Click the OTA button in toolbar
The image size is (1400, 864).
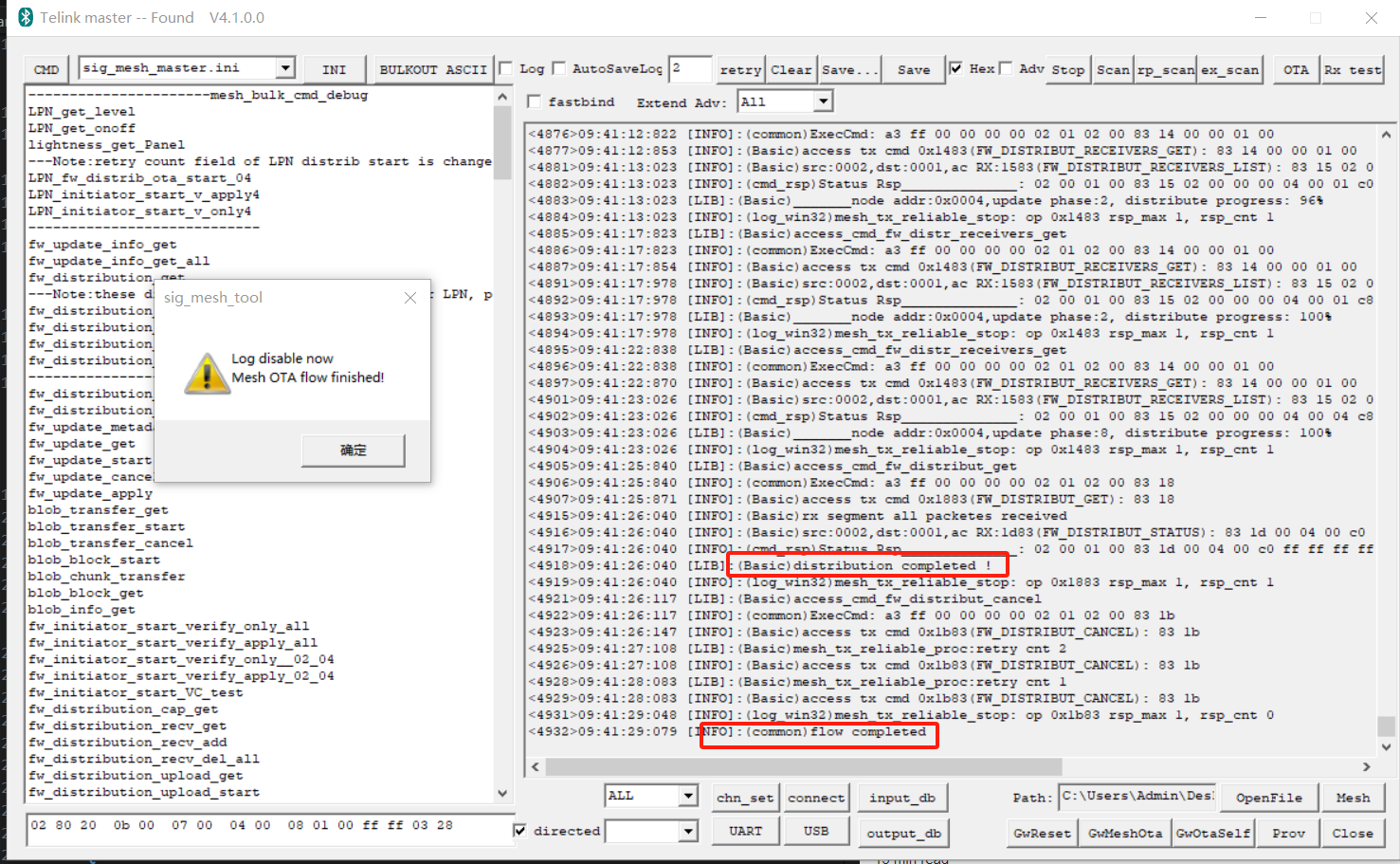pyautogui.click(x=1296, y=69)
